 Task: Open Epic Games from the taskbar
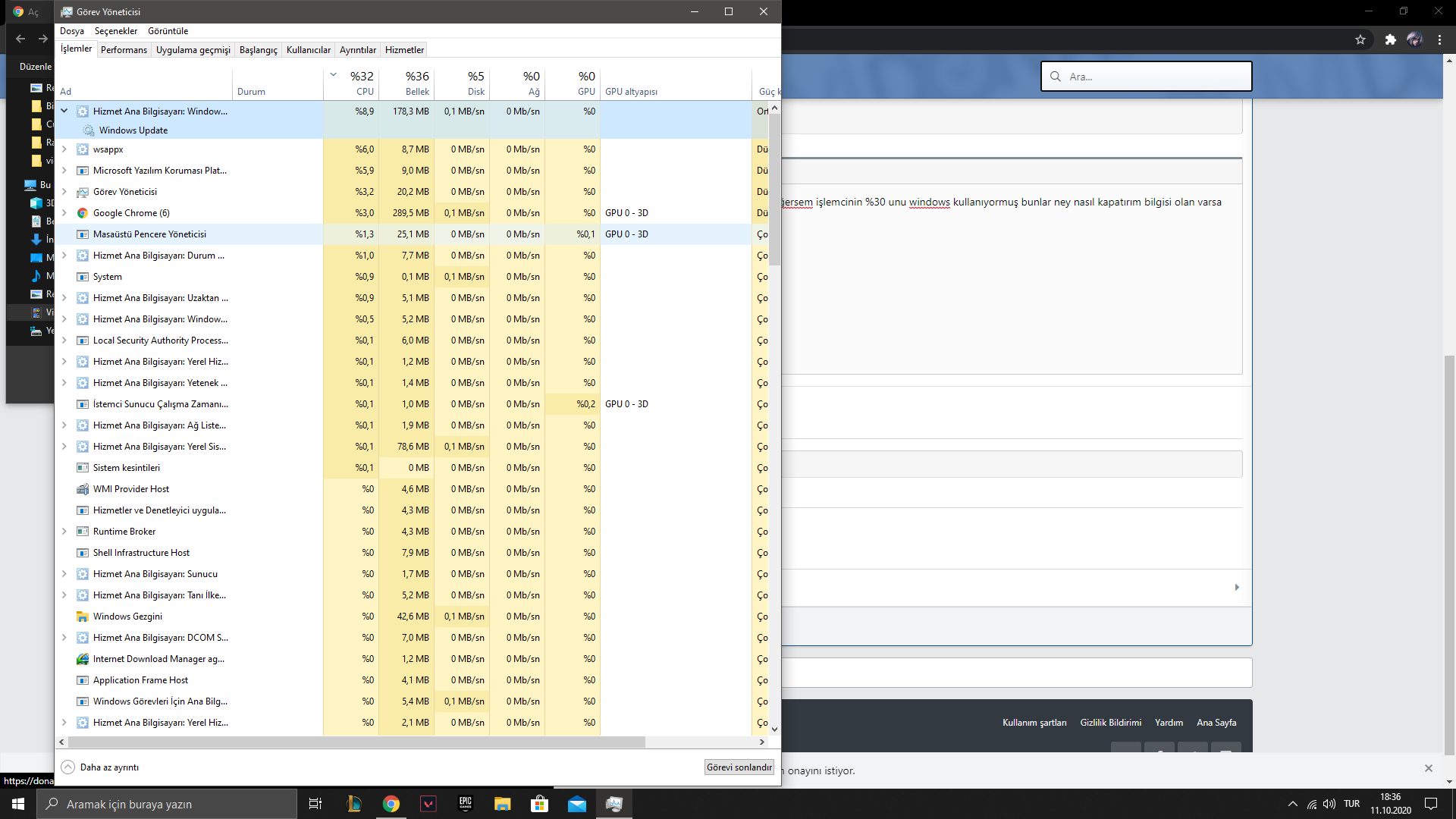click(x=466, y=804)
